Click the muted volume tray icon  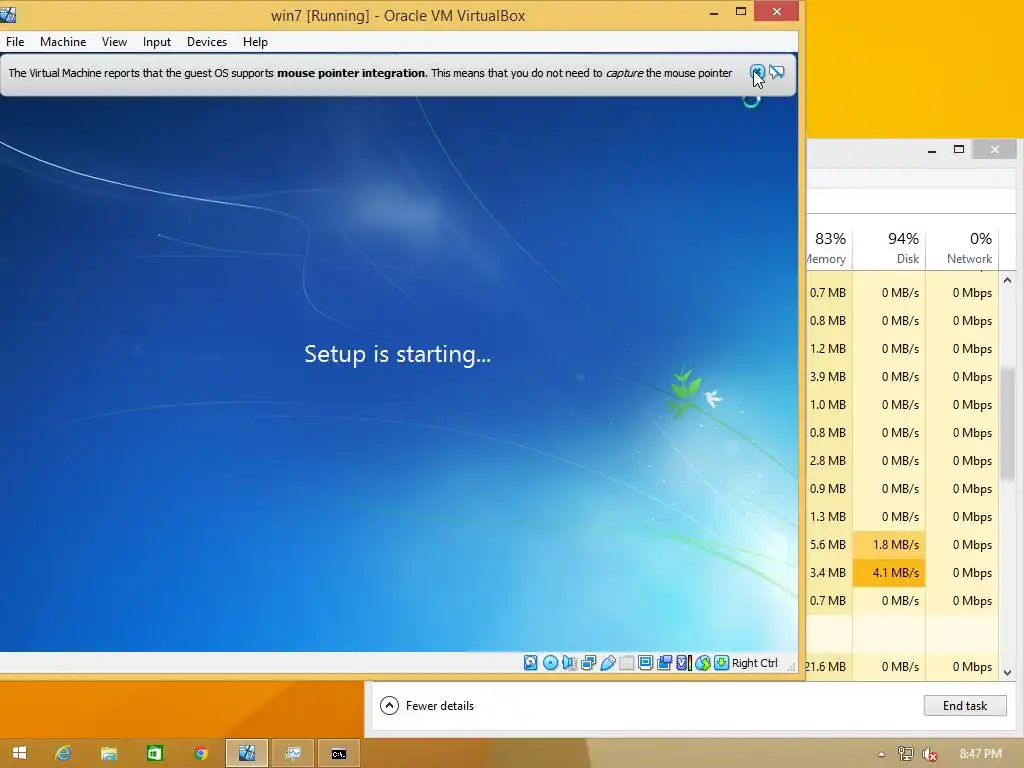(929, 754)
